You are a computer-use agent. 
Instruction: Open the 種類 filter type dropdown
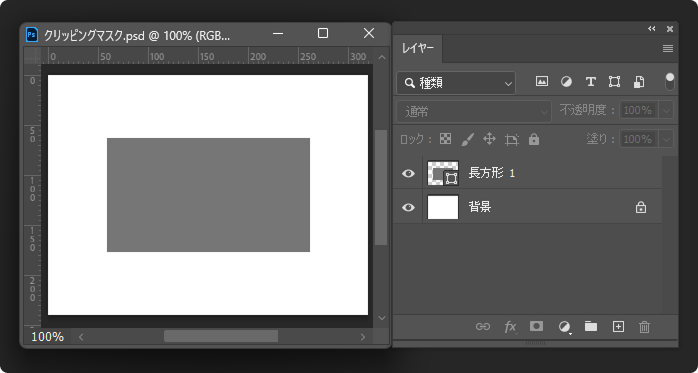click(x=456, y=83)
